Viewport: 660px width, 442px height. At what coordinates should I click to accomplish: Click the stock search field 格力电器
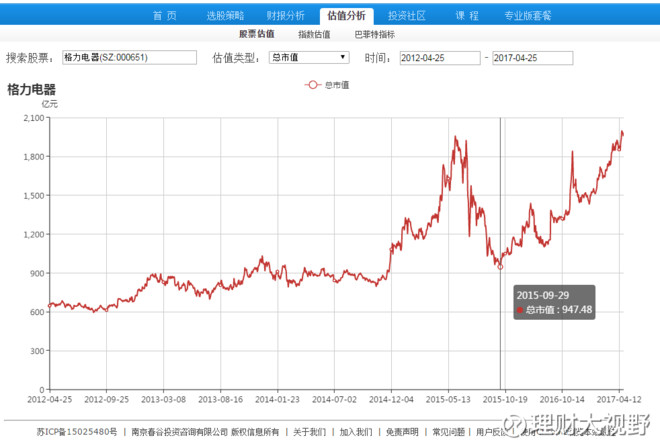pyautogui.click(x=130, y=57)
